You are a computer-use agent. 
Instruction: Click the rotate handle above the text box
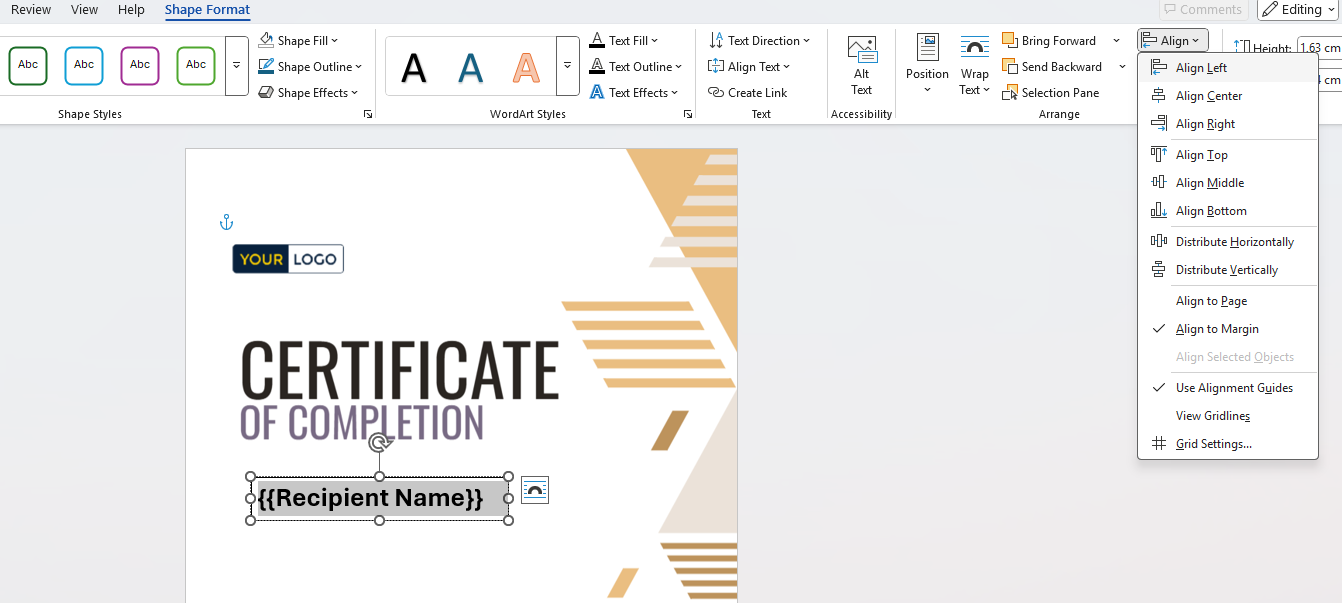point(379,442)
